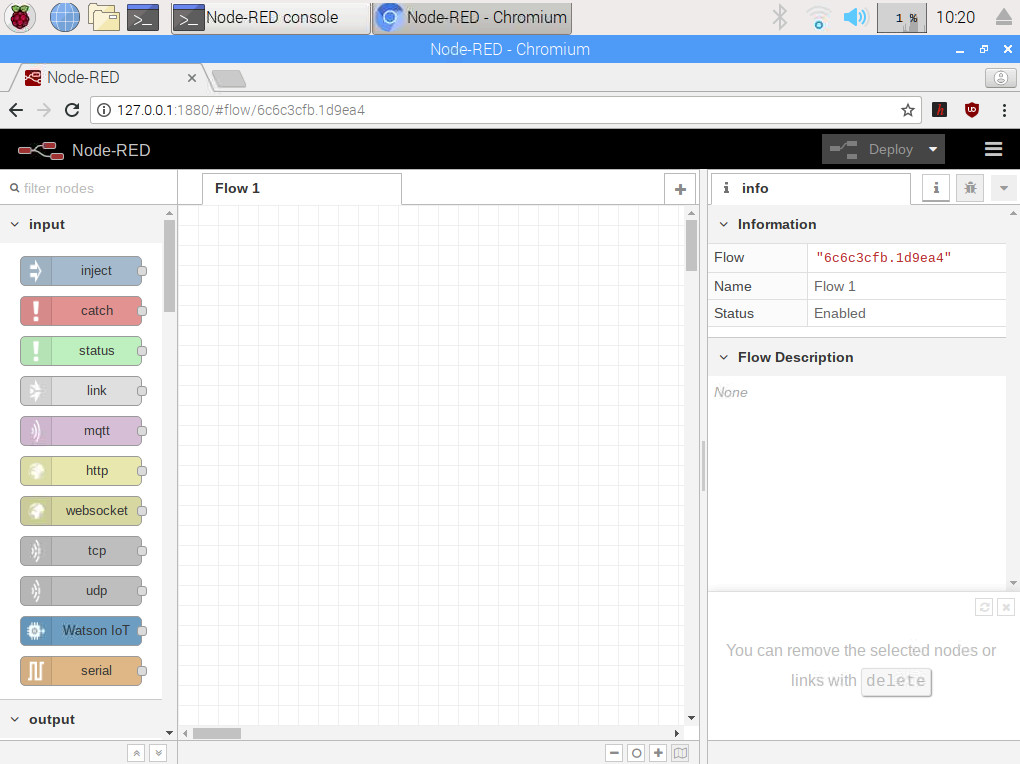Collapse the Information section
1020x764 pixels.
point(857,225)
